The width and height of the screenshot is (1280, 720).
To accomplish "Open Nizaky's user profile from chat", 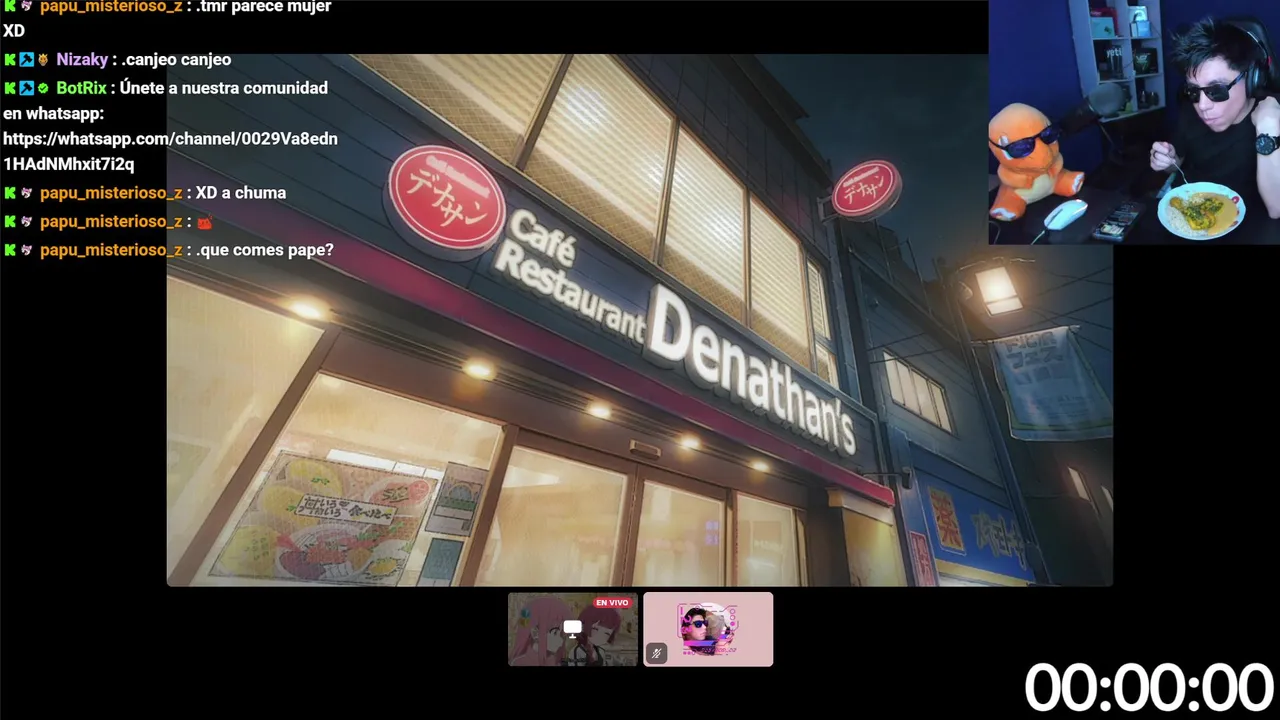I will pos(82,60).
